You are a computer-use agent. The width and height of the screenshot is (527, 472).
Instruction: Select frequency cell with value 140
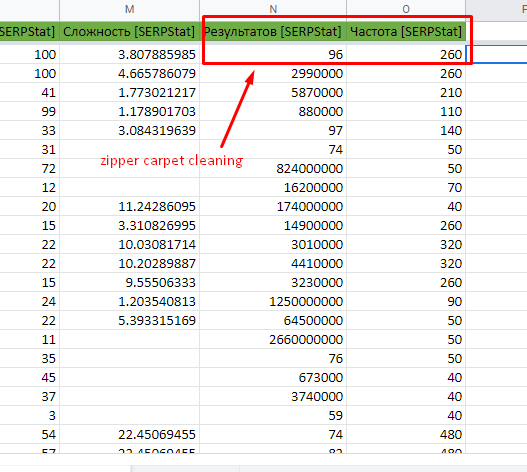(x=406, y=130)
